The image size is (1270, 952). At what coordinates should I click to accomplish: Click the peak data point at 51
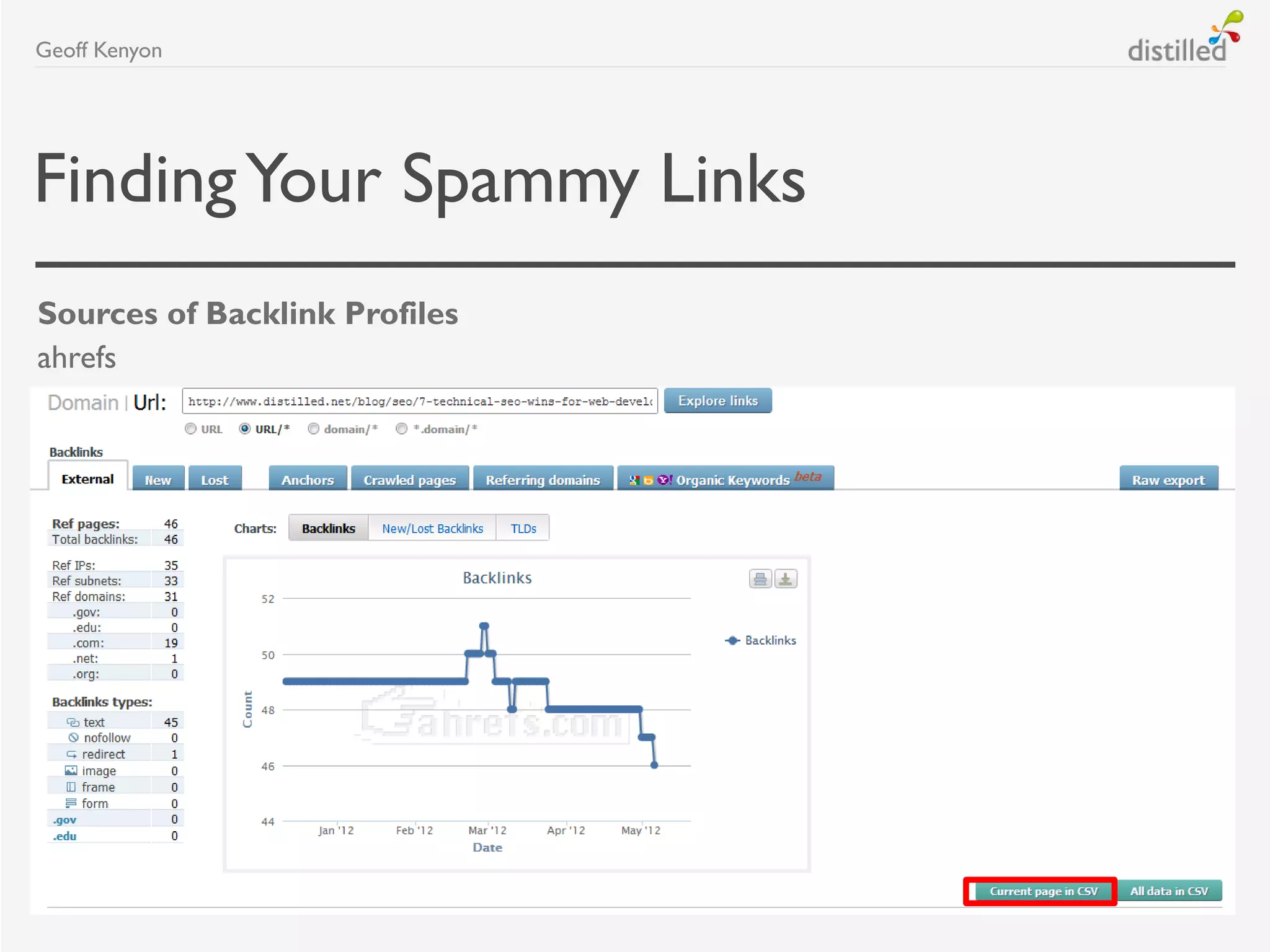tap(484, 626)
